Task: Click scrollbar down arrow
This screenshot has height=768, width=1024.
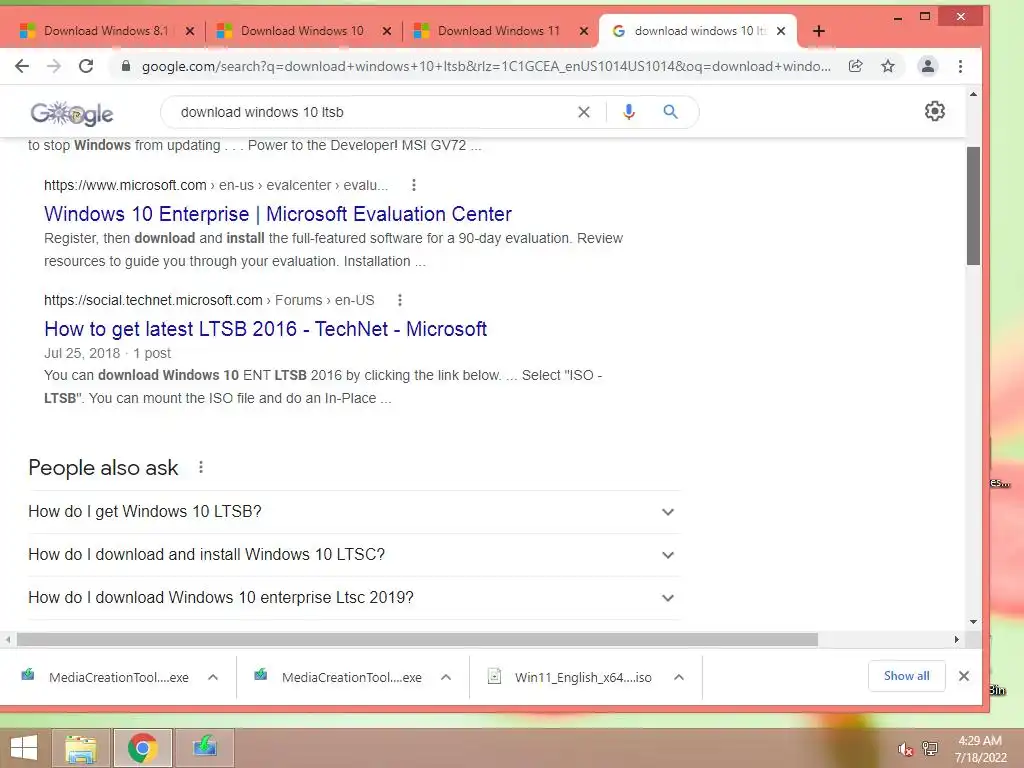Action: click(x=973, y=622)
